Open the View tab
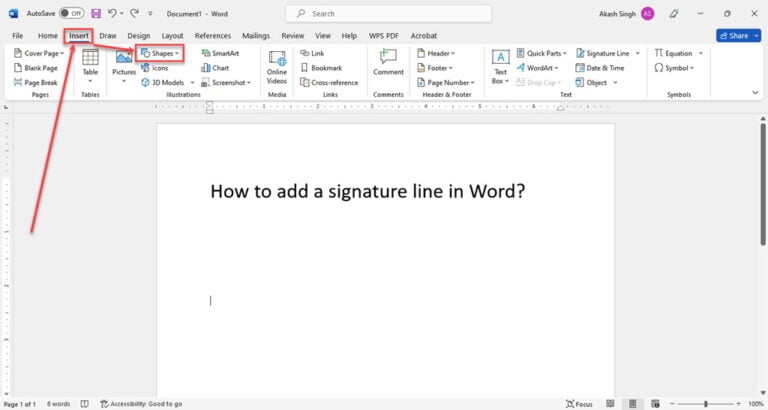Image resolution: width=768 pixels, height=410 pixels. coord(323,36)
